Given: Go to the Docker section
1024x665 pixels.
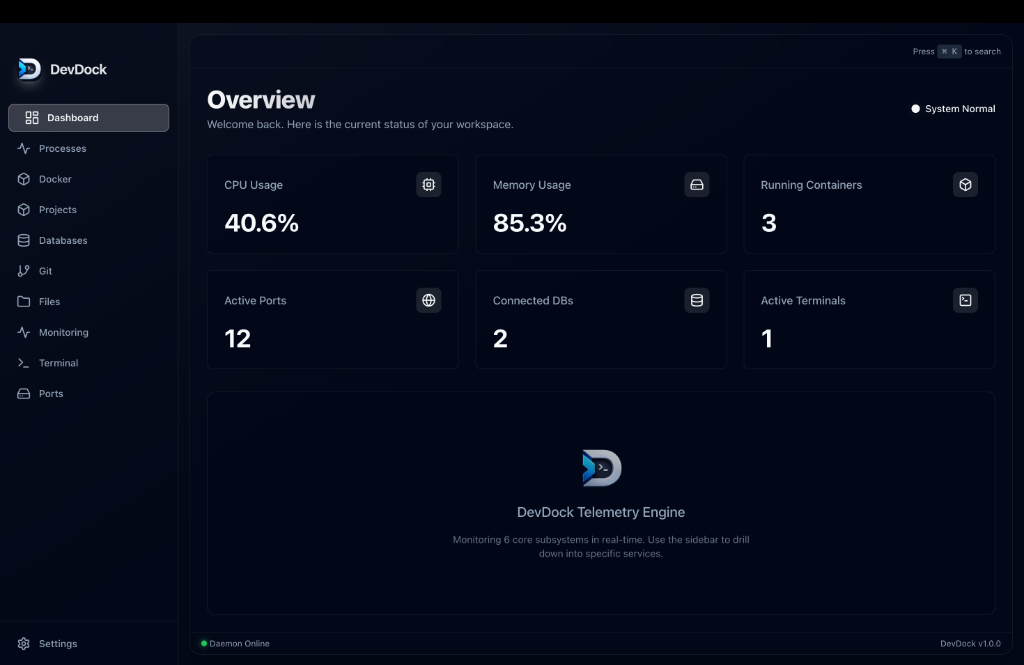Looking at the screenshot, I should click(x=56, y=179).
